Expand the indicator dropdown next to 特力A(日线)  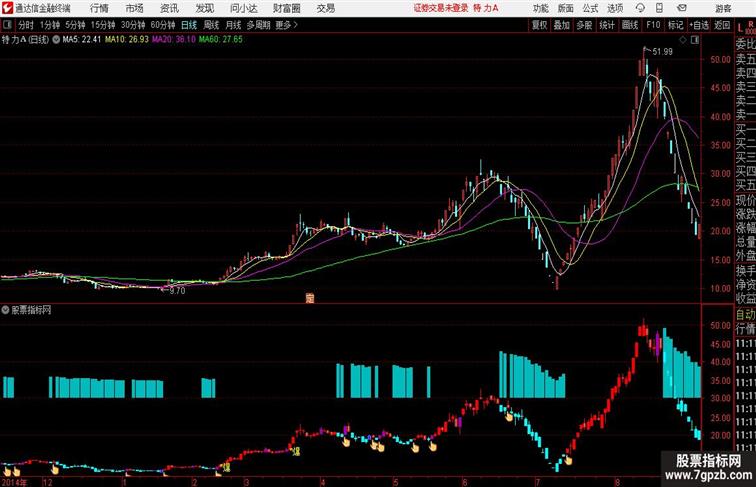(56, 40)
